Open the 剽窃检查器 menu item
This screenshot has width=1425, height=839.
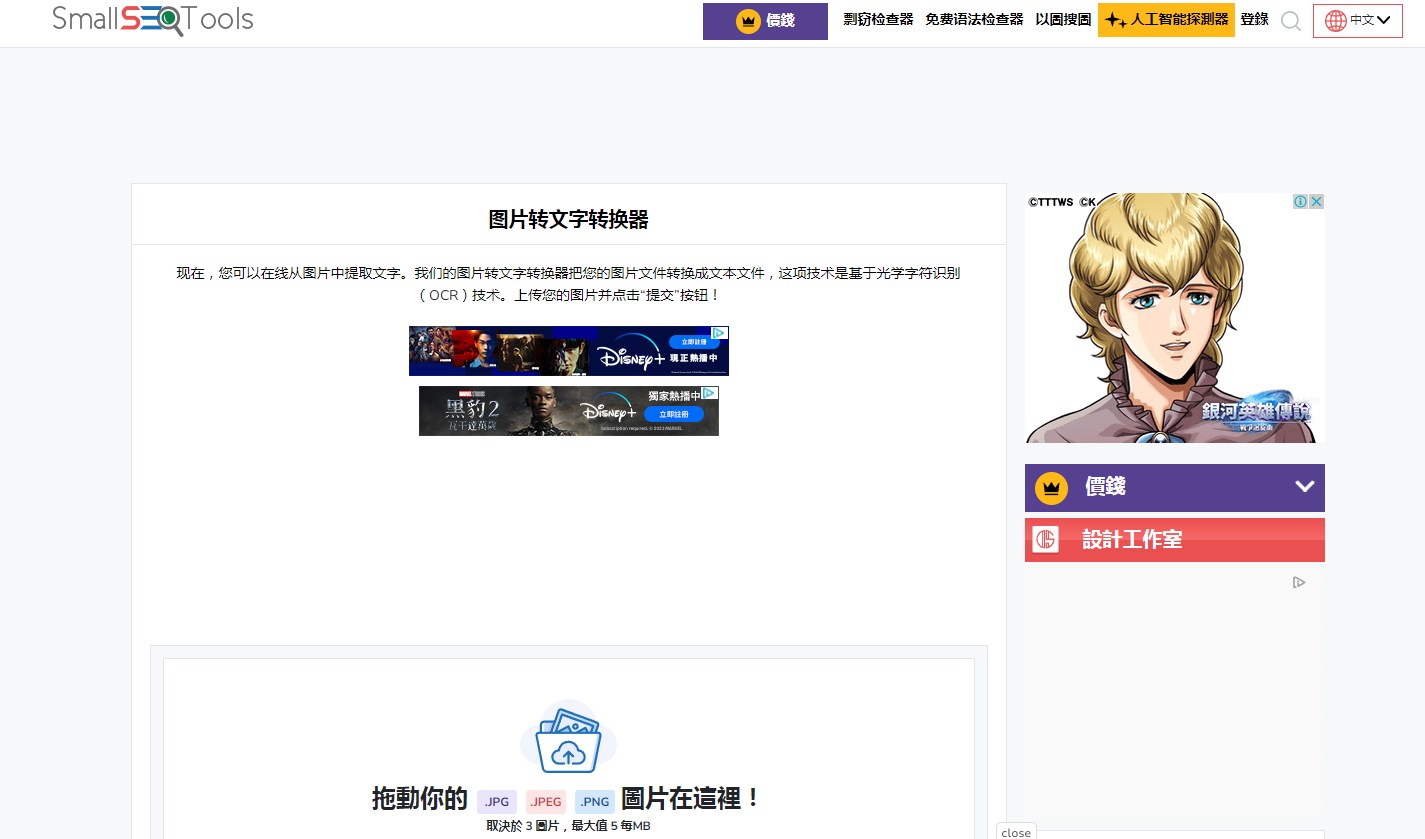point(878,19)
